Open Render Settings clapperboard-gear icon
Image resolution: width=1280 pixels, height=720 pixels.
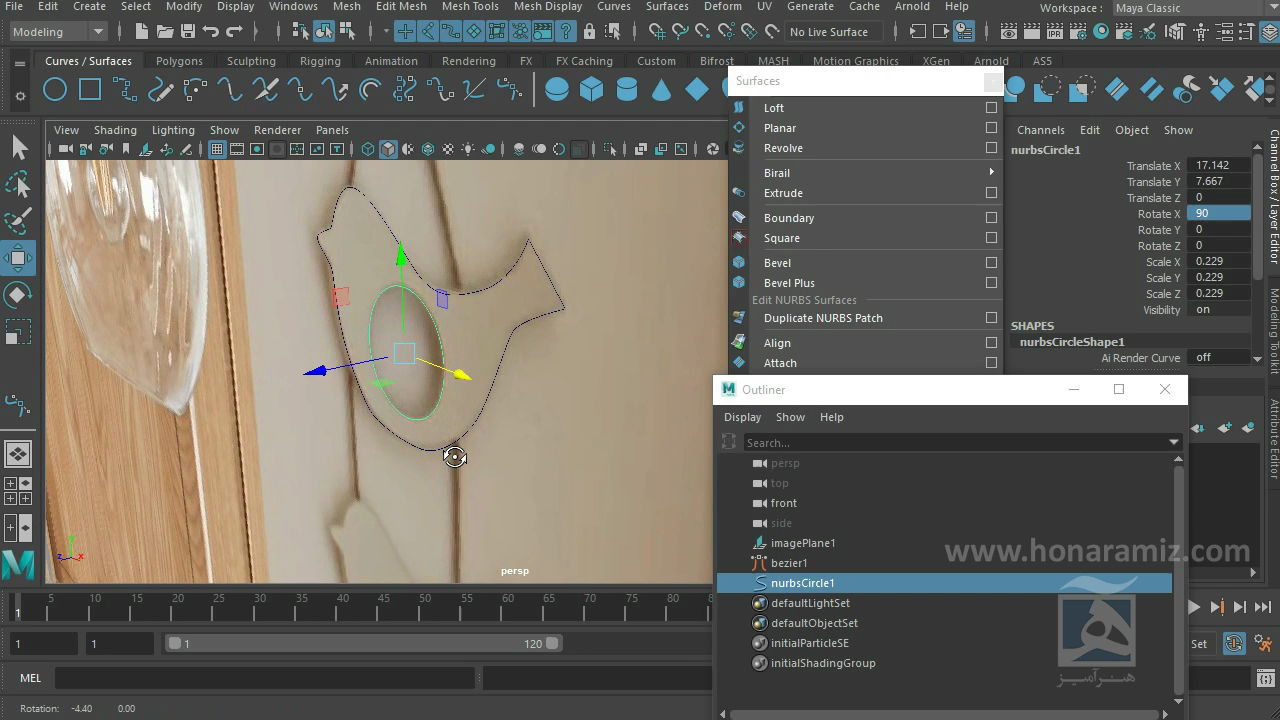click(x=1079, y=31)
